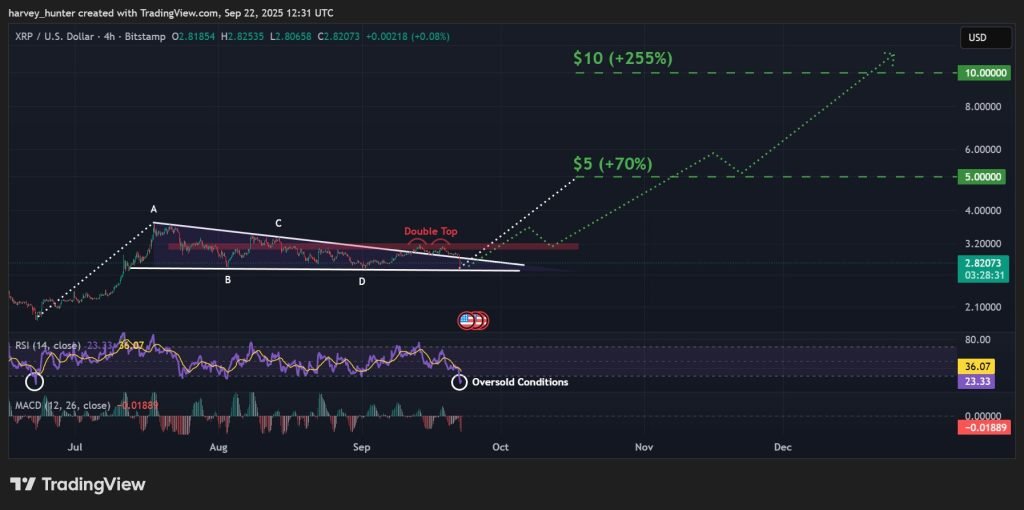Click the left circled RSI low marker
Viewport: 1024px width, 510px height.
pyautogui.click(x=36, y=381)
